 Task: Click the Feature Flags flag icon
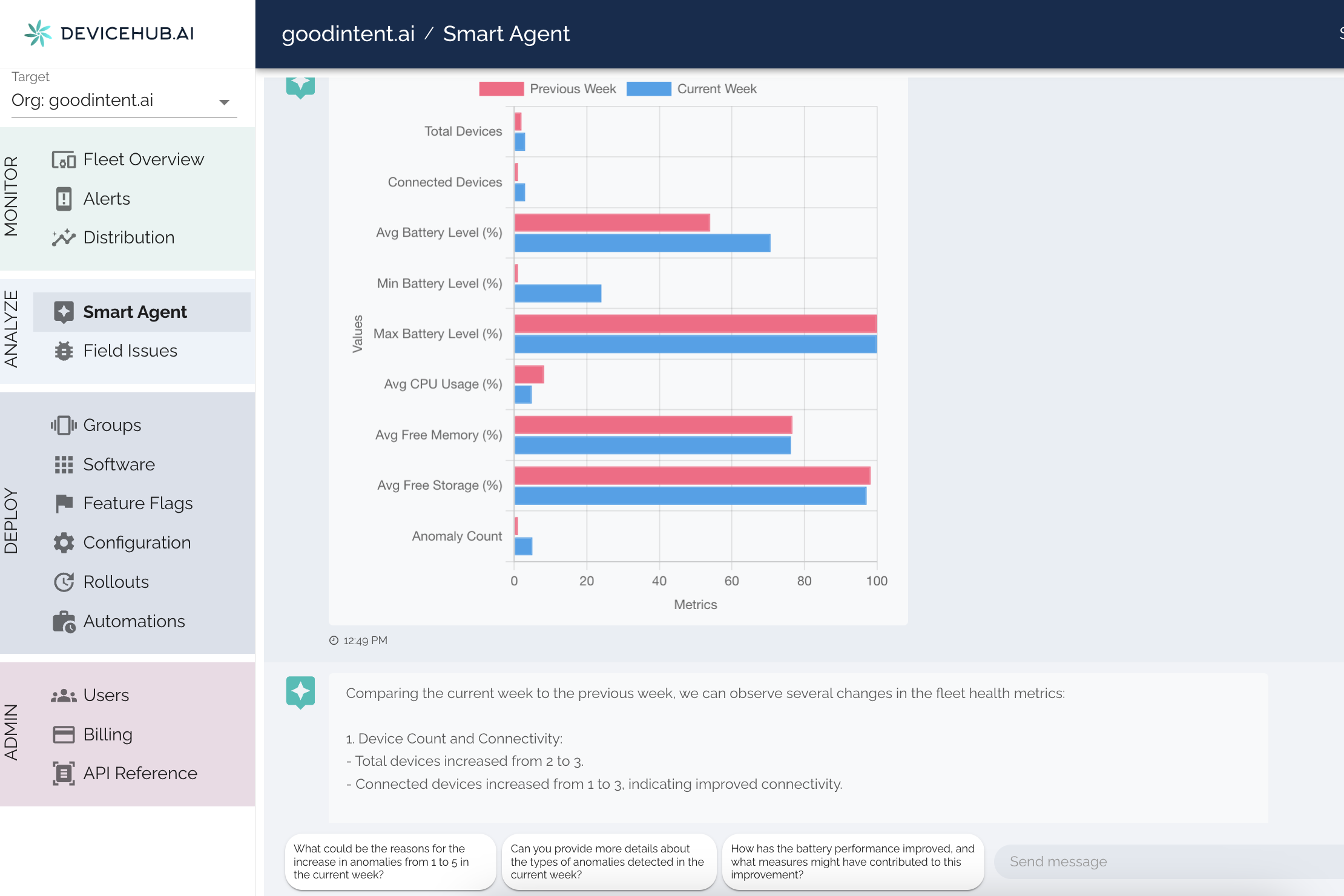[x=64, y=503]
